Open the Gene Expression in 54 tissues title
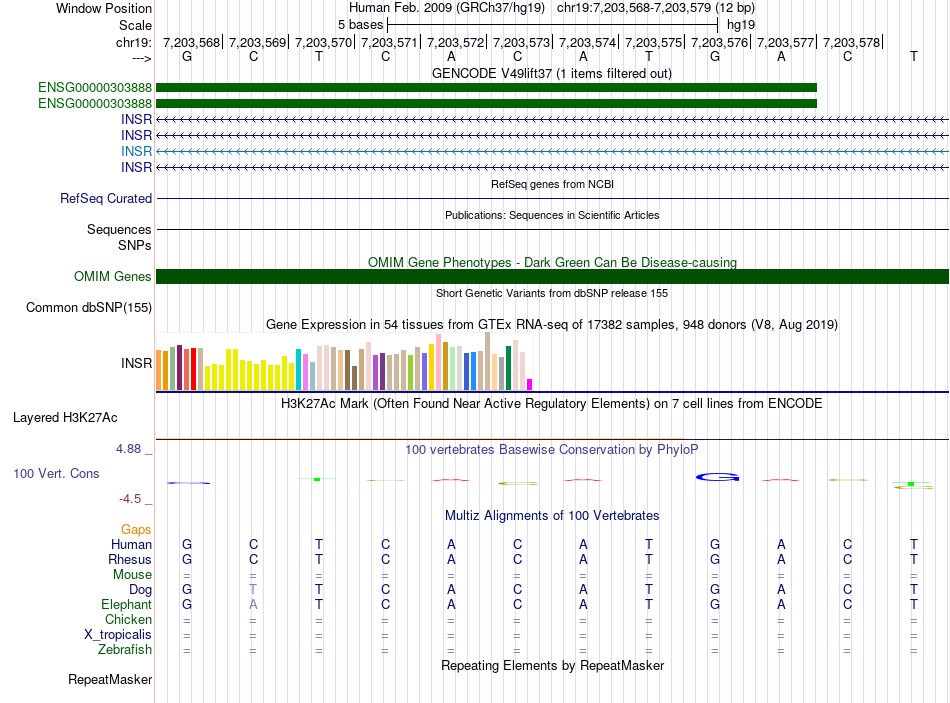The height and width of the screenshot is (703, 950). click(552, 324)
